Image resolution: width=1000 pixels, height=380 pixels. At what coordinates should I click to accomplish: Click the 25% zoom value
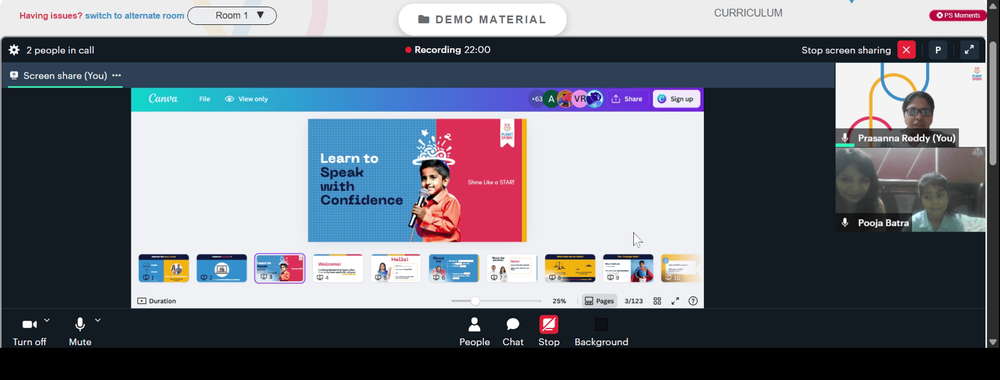click(559, 301)
